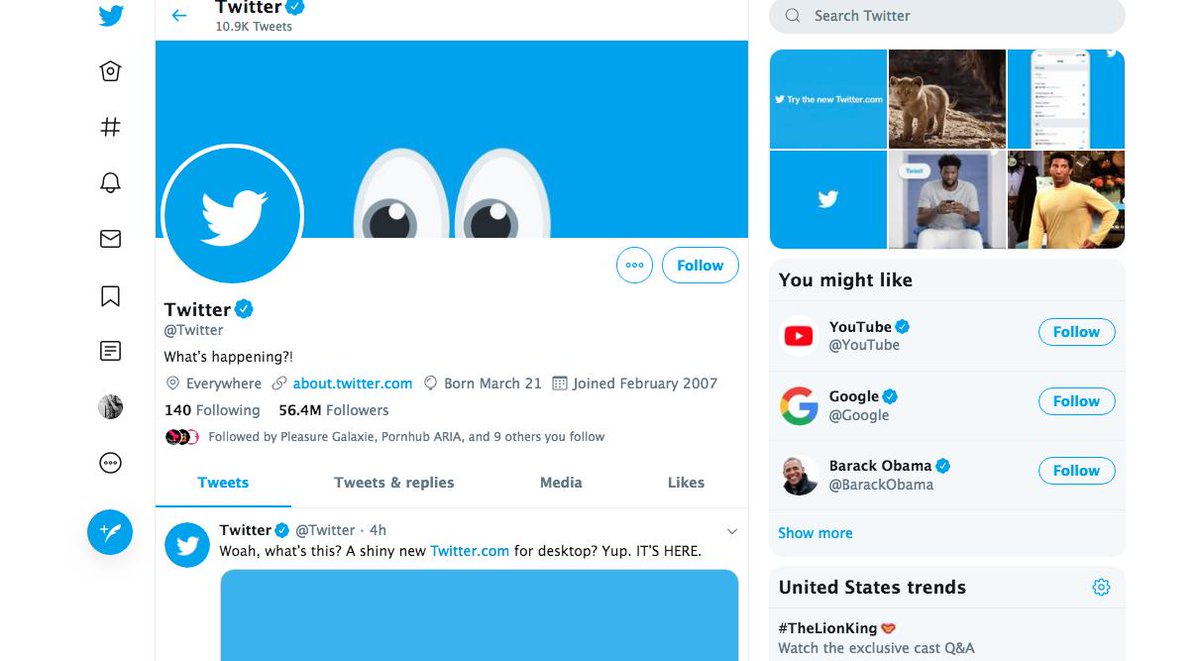This screenshot has height=661, width=1200.
Task: Expand the tweet caret menu
Action: (x=732, y=531)
